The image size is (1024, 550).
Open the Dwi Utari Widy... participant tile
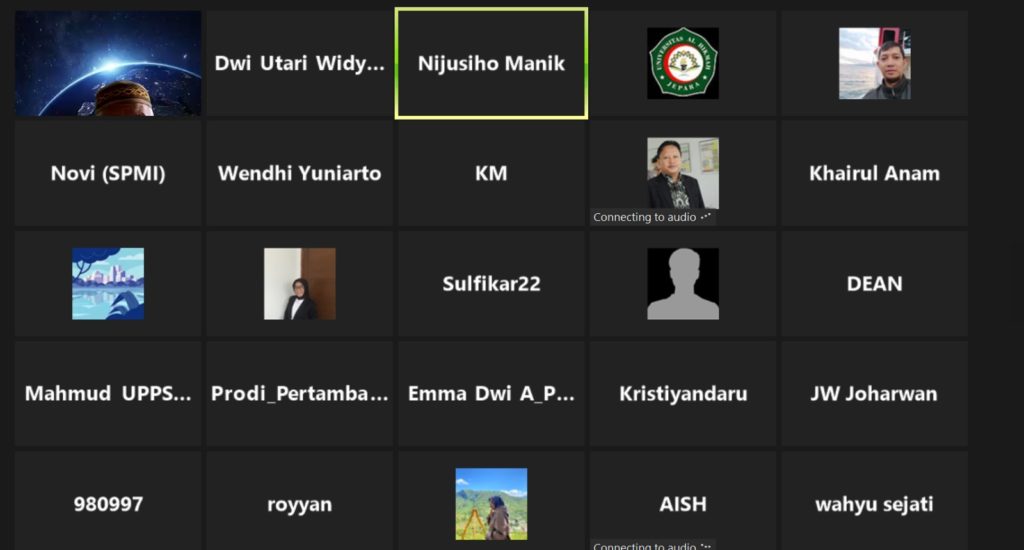click(x=300, y=63)
